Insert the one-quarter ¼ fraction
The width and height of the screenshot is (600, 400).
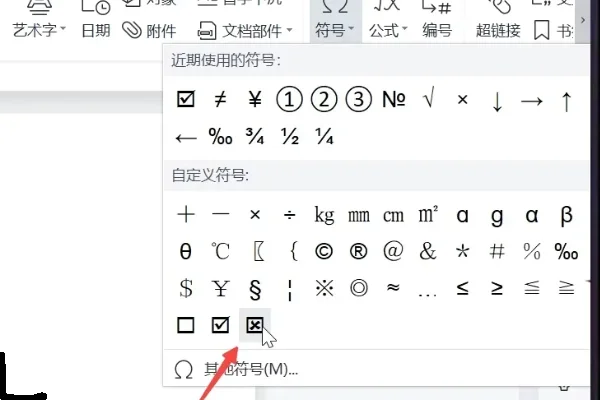tap(324, 136)
